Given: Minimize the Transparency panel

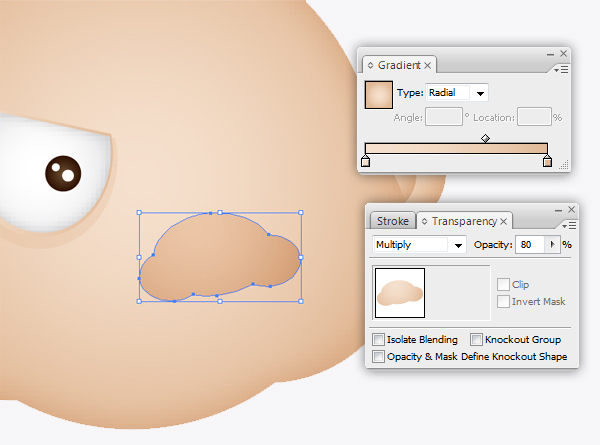Looking at the screenshot, I should pos(558,210).
